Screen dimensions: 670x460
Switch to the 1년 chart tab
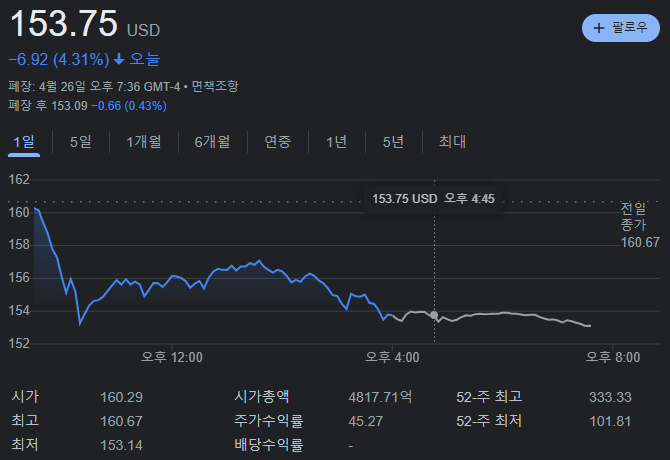coord(336,142)
